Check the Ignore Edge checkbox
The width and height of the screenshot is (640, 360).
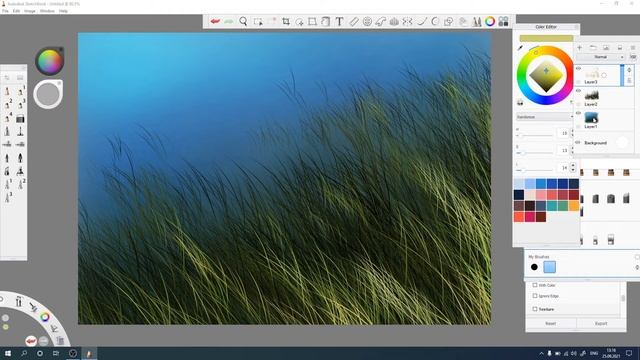point(535,296)
